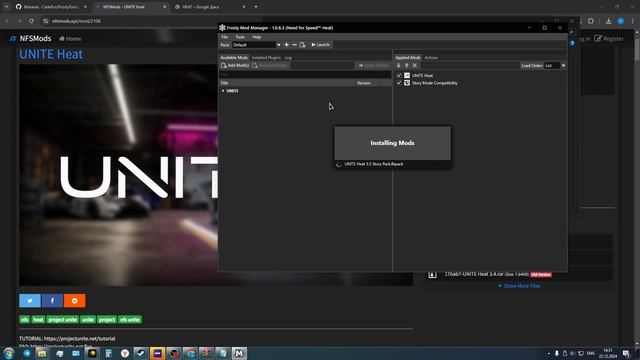The image size is (640, 360).
Task: Share page via Reddit button
Action: click(75, 301)
